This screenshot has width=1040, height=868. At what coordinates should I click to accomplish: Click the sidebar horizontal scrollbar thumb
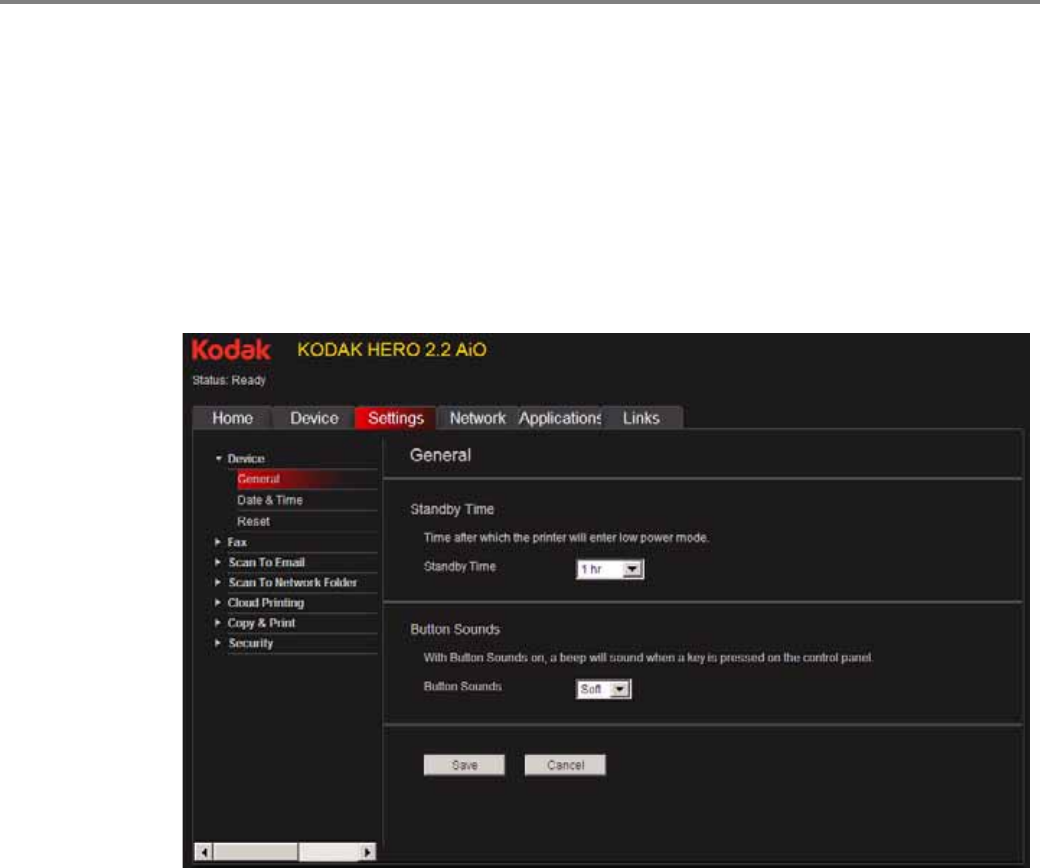click(255, 851)
